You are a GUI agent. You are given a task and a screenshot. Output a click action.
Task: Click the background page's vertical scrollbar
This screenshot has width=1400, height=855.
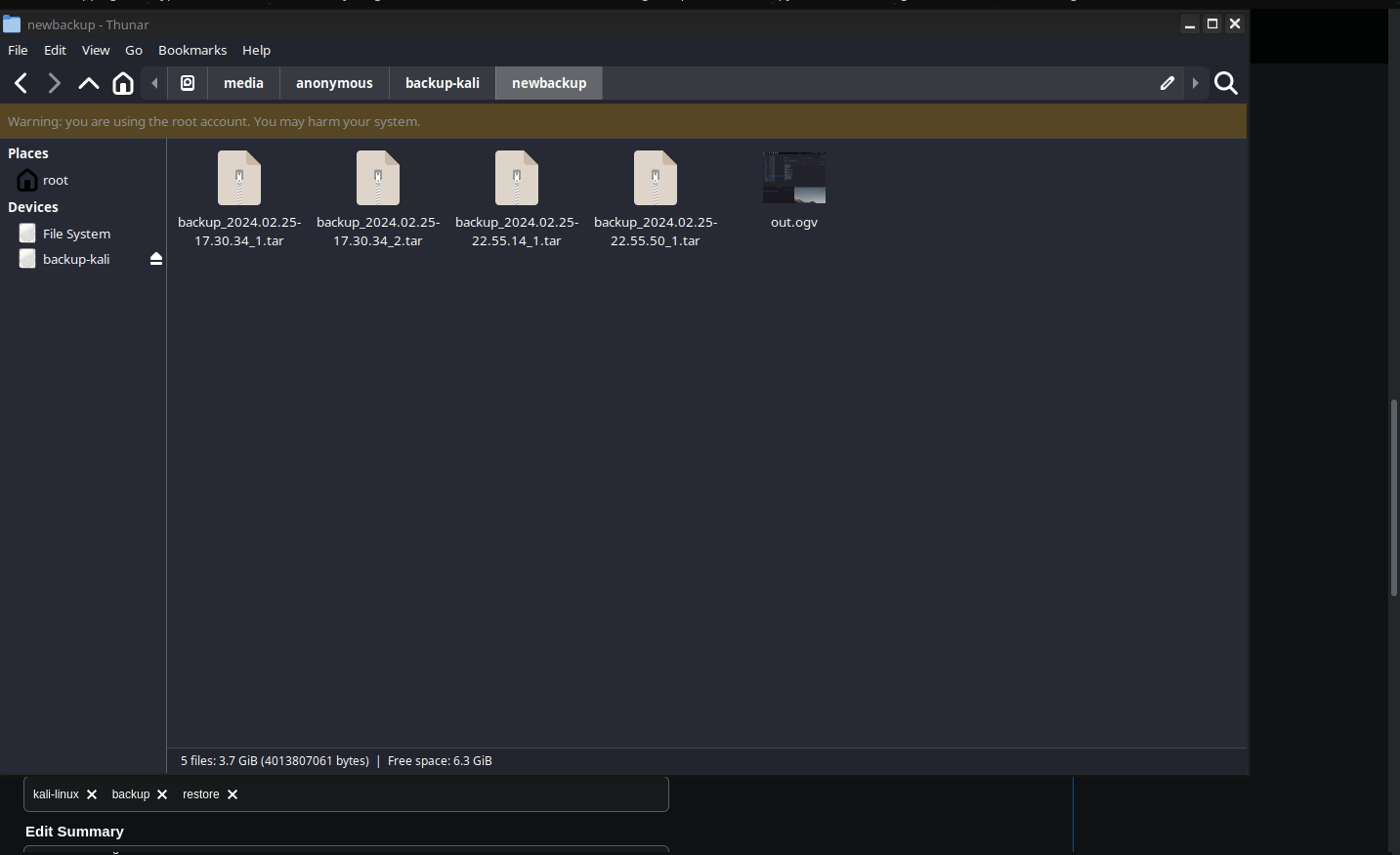1394,497
